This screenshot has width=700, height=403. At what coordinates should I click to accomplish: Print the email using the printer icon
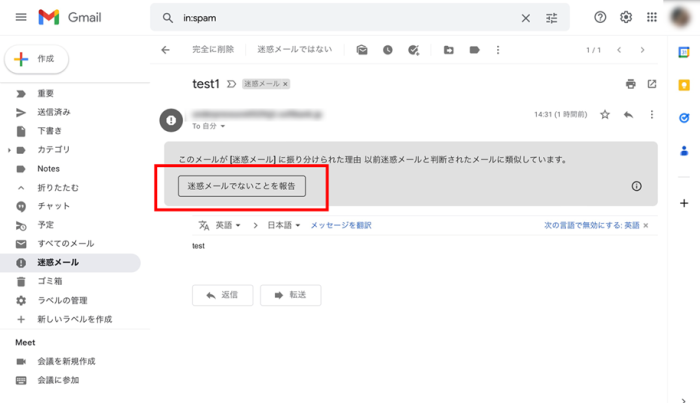630,84
